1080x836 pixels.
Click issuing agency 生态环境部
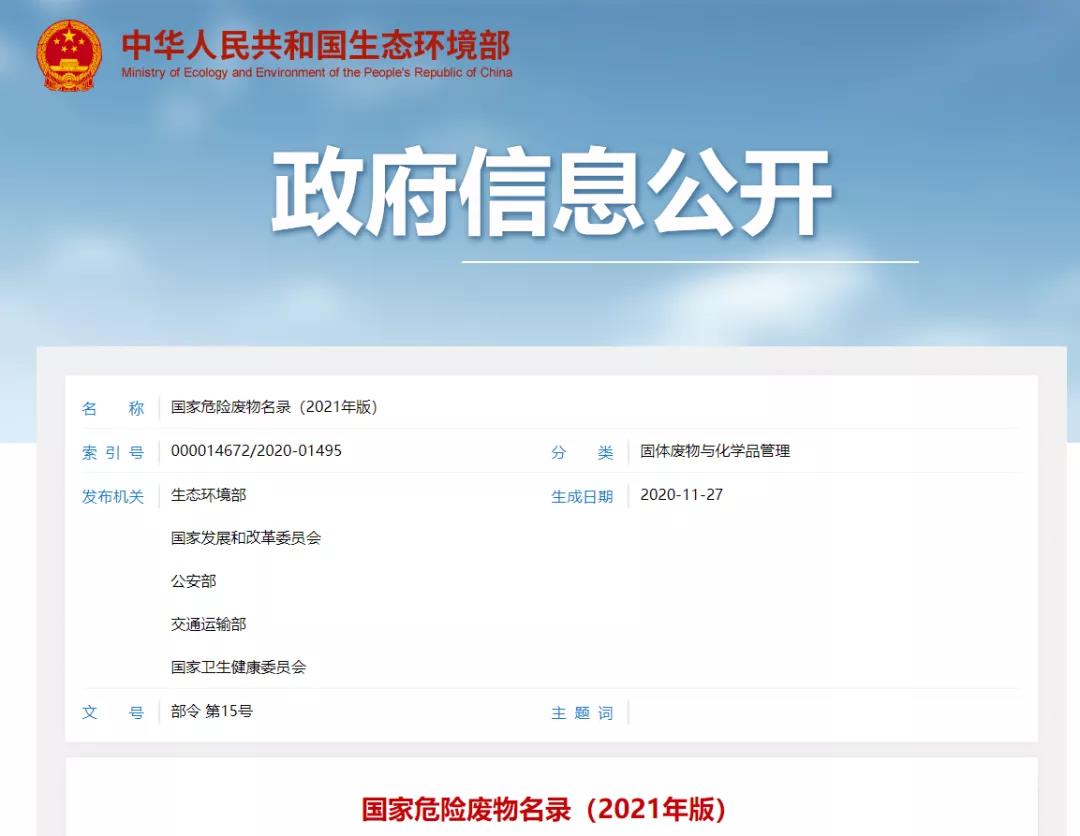(x=209, y=495)
